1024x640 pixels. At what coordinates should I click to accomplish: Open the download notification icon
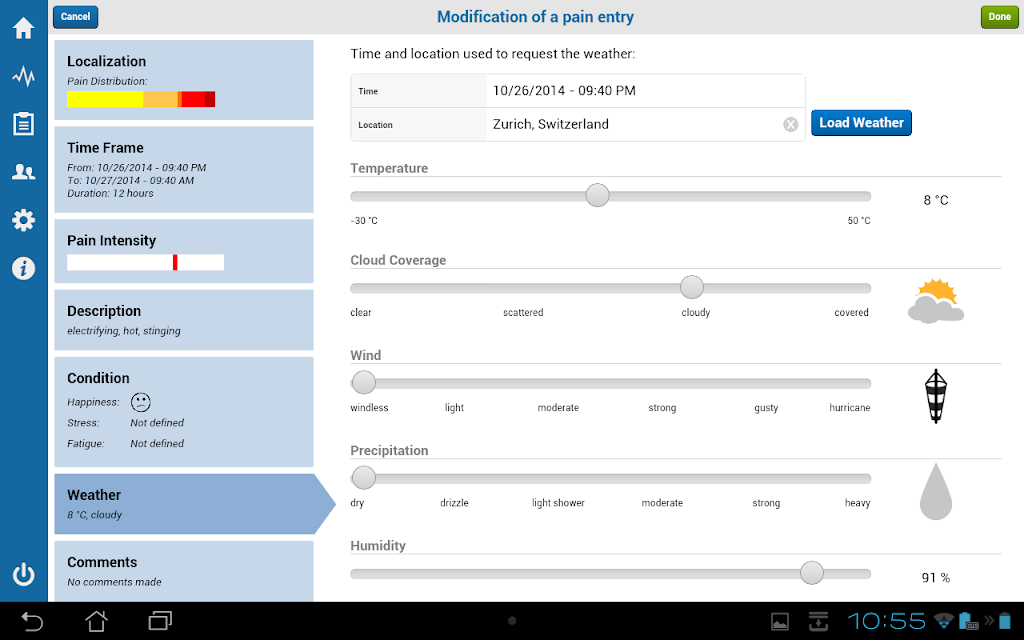(818, 622)
